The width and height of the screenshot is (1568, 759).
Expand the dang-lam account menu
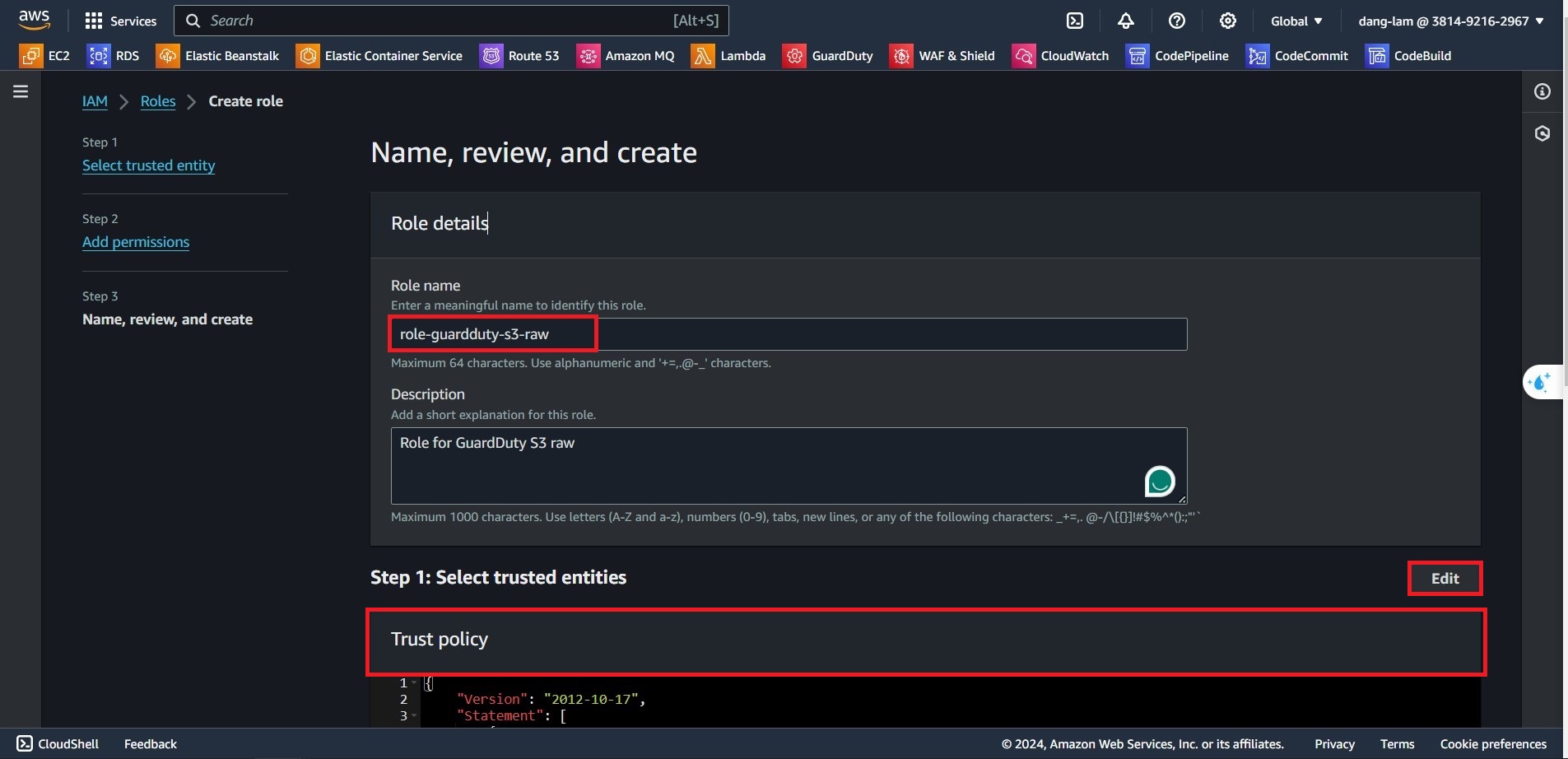pos(1450,21)
